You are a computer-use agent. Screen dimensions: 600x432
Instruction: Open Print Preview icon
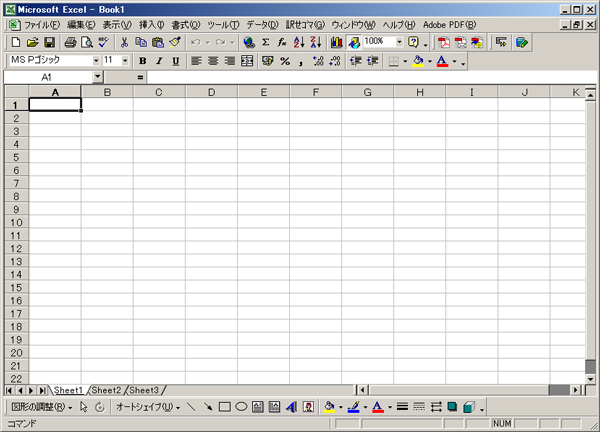[87, 42]
